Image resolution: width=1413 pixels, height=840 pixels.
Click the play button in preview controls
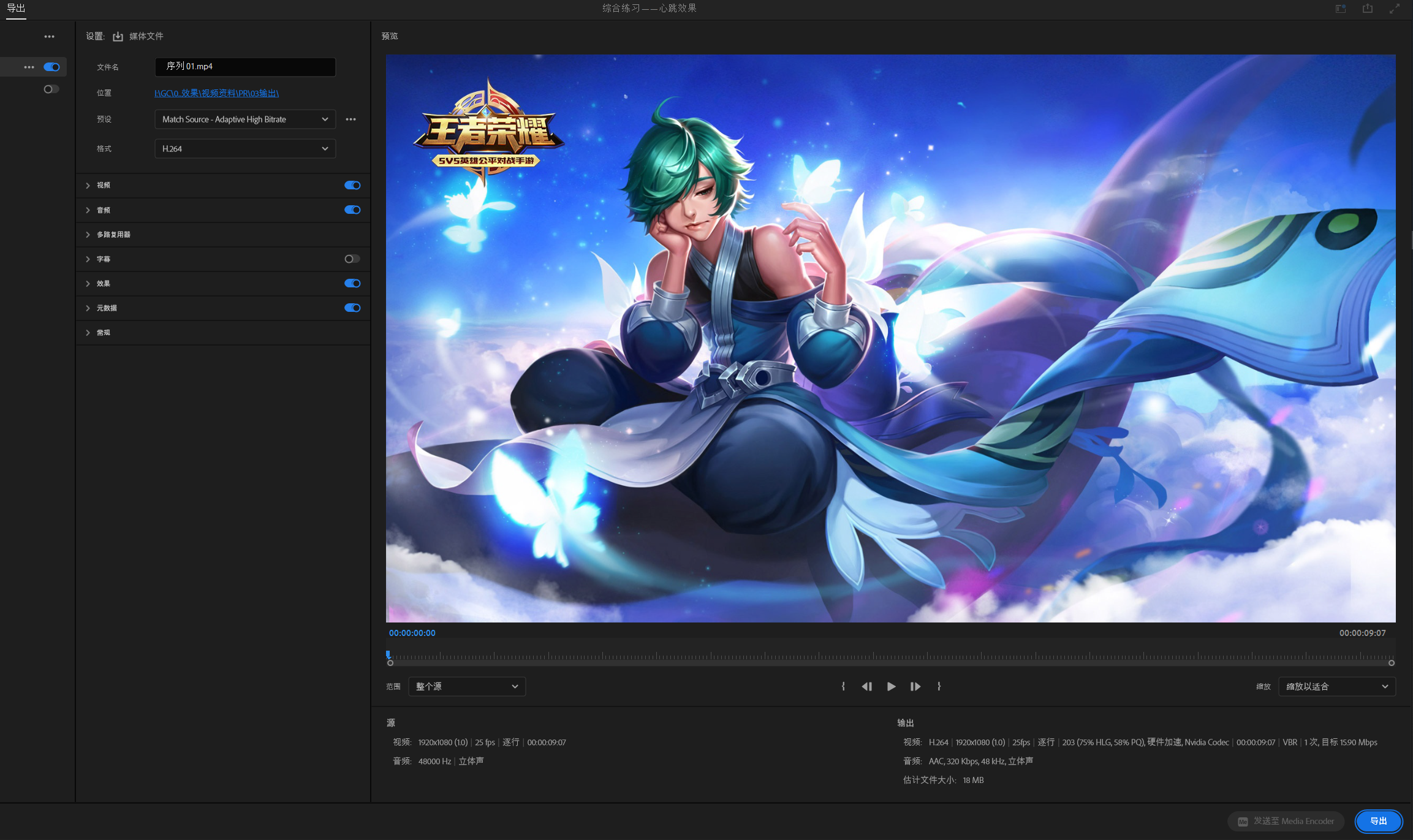pos(891,686)
